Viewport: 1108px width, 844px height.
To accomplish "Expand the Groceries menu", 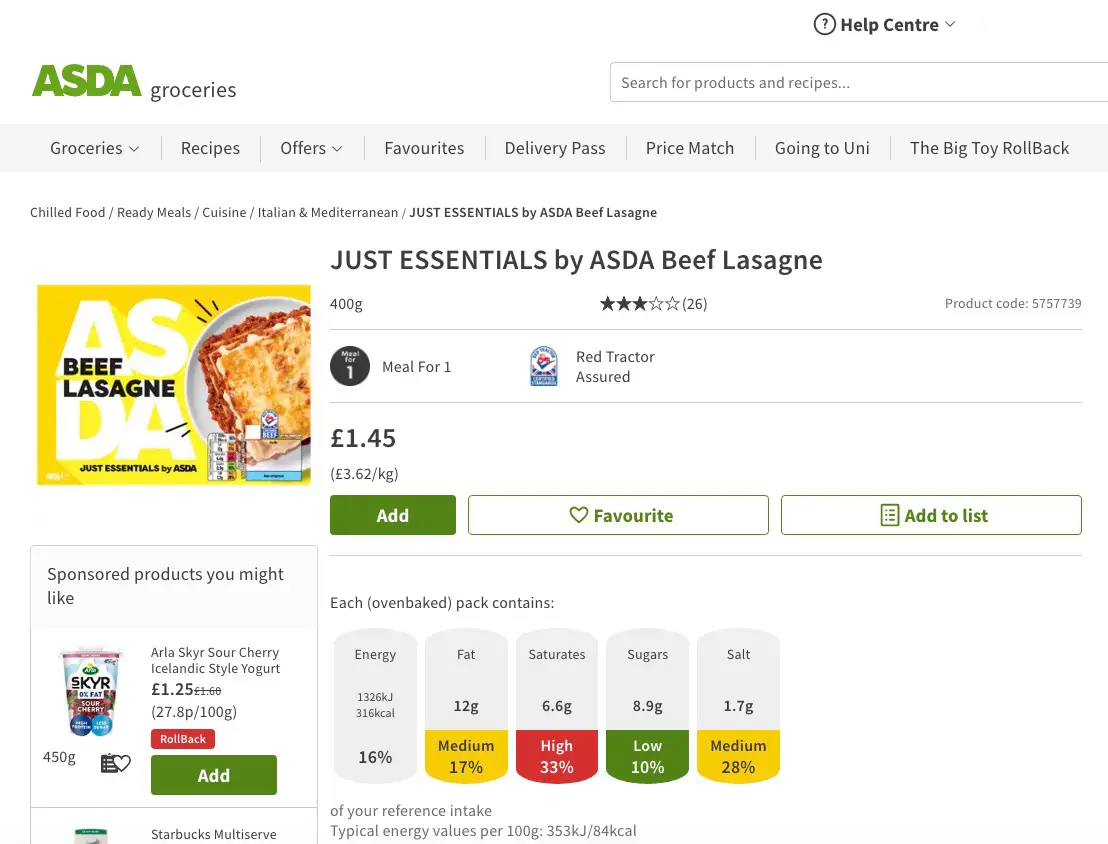I will click(x=95, y=148).
